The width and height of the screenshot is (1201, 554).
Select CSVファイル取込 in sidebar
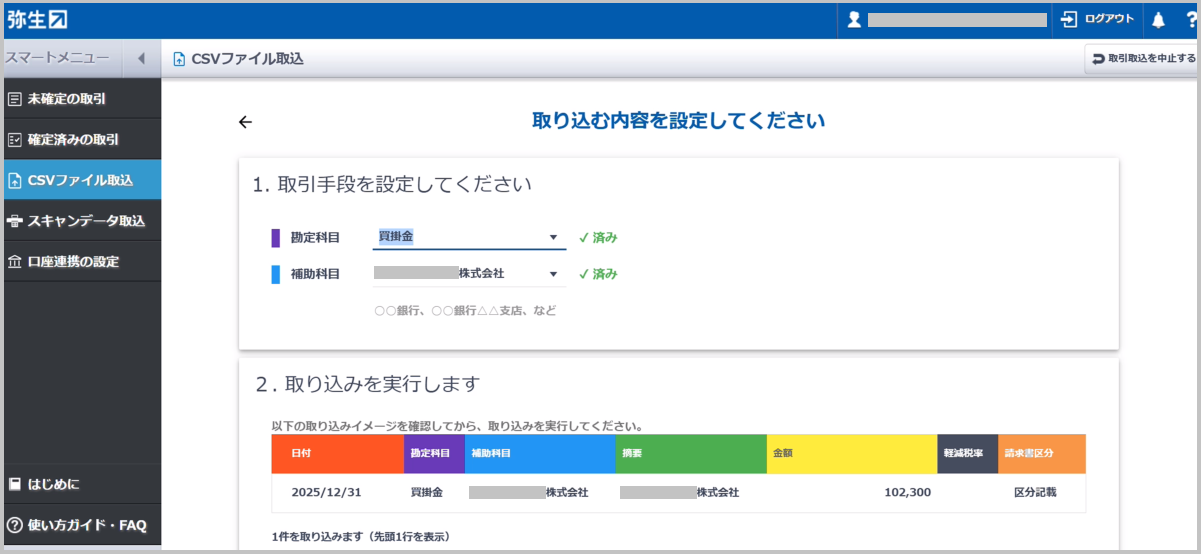[x=82, y=180]
